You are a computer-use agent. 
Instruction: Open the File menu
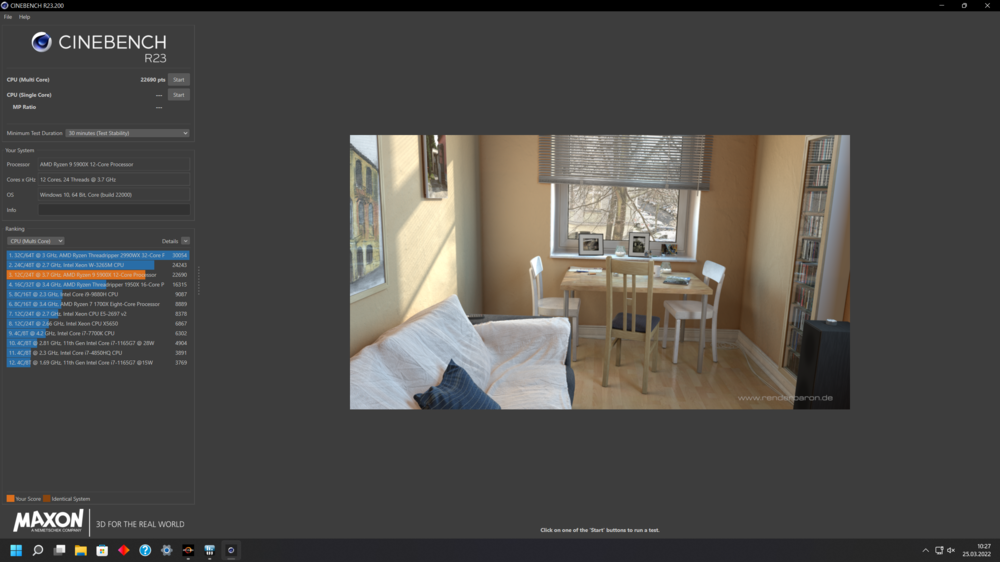[8, 17]
